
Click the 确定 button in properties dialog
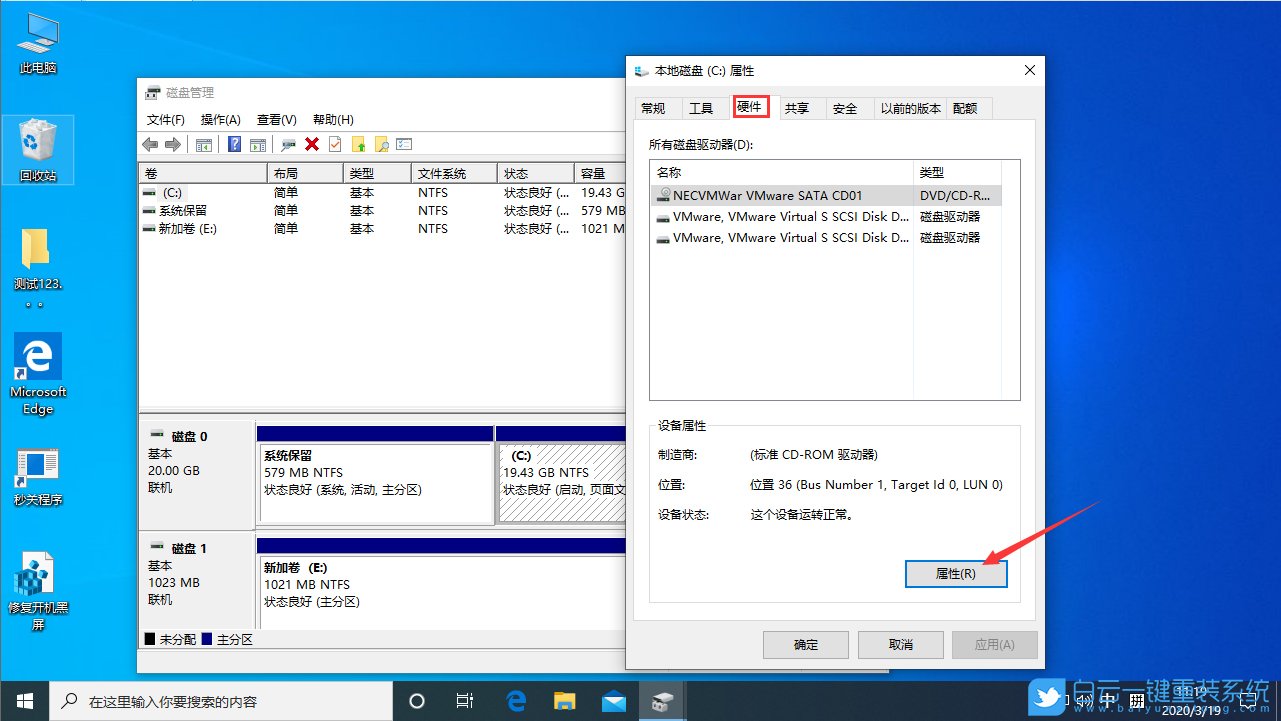coord(805,644)
